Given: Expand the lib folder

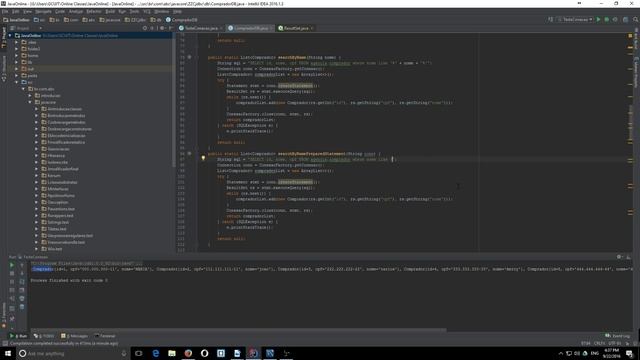Looking at the screenshot, I should click(17, 62).
